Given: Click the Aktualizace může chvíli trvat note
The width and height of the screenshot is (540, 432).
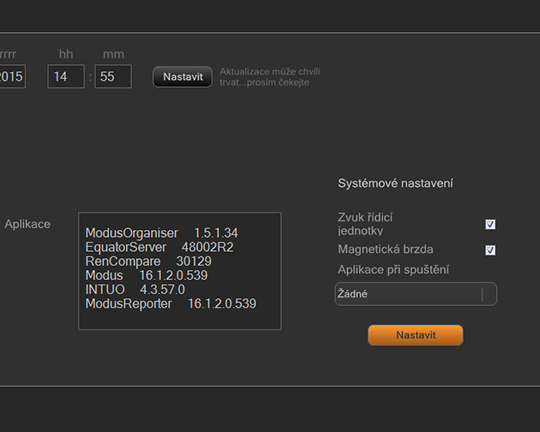Looking at the screenshot, I should pyautogui.click(x=270, y=77).
